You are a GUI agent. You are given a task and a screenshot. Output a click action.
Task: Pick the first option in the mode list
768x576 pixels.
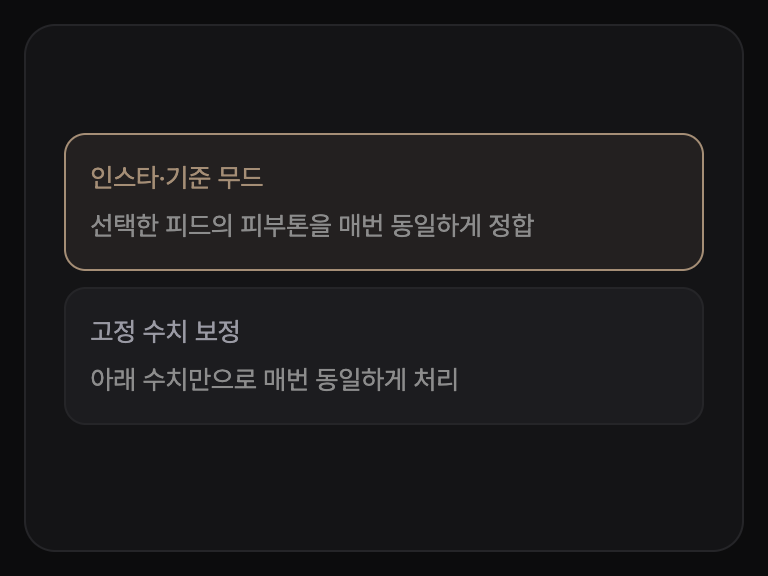point(384,202)
